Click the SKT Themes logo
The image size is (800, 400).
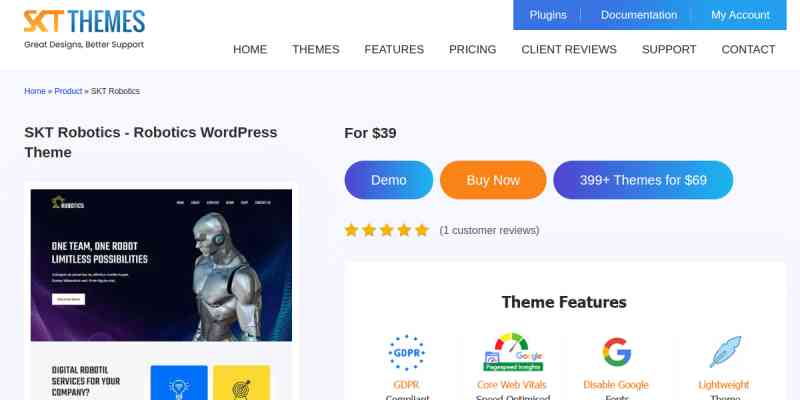tap(84, 29)
